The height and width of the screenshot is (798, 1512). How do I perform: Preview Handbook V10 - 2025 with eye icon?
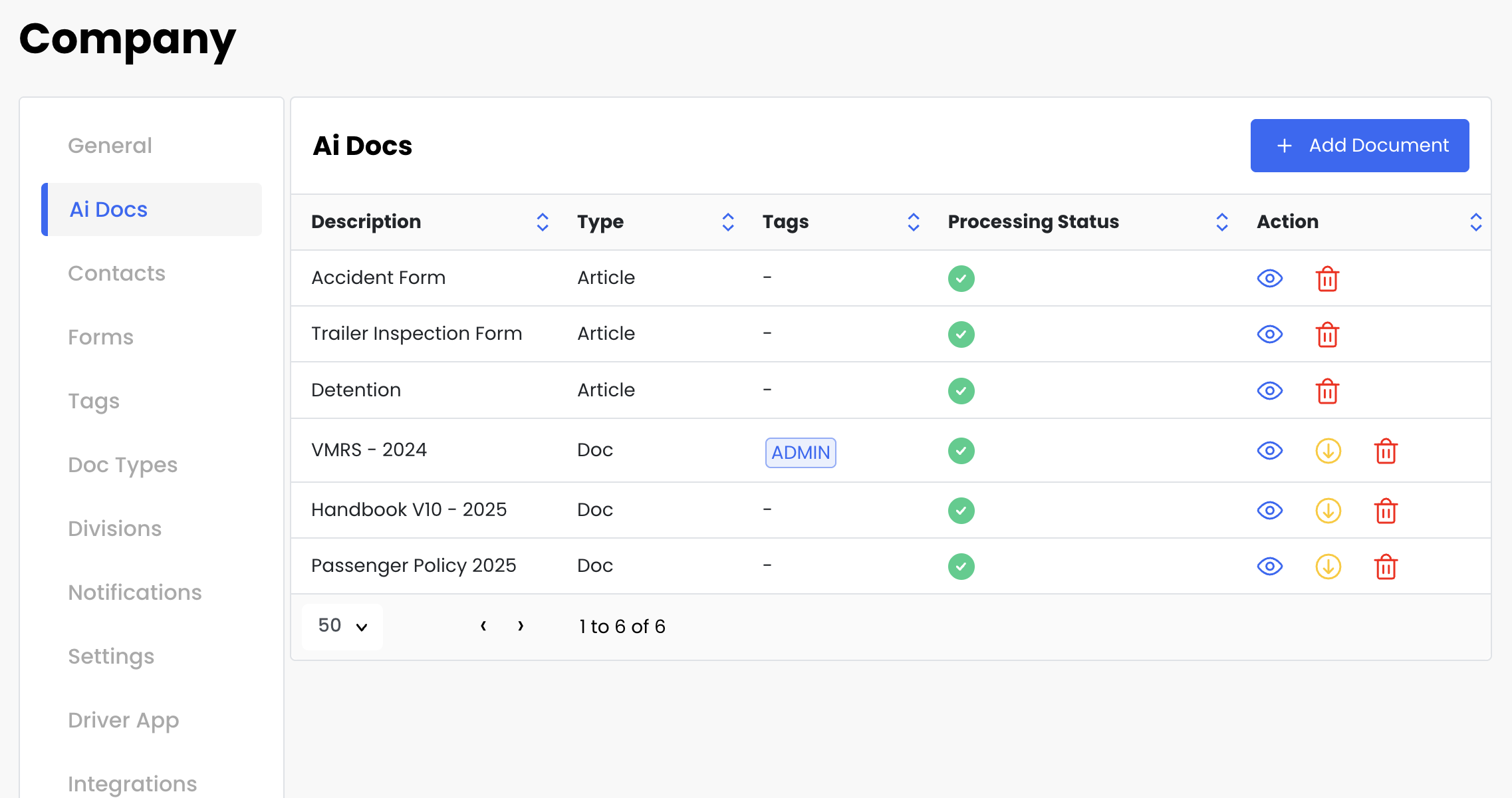tap(1269, 511)
